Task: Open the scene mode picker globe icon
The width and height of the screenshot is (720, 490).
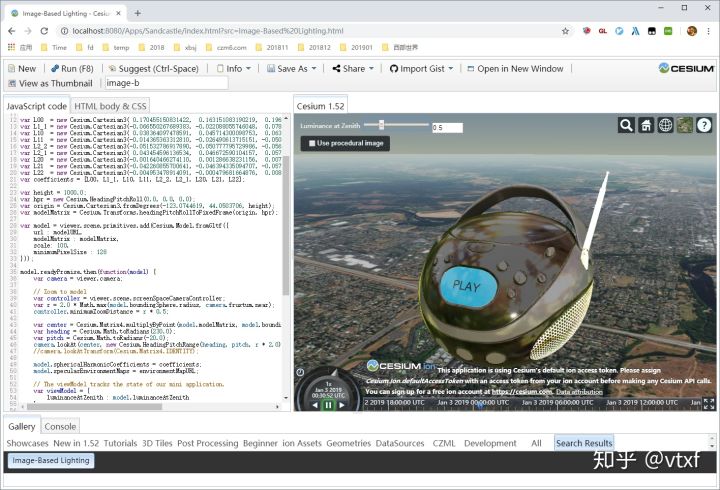Action: (665, 125)
